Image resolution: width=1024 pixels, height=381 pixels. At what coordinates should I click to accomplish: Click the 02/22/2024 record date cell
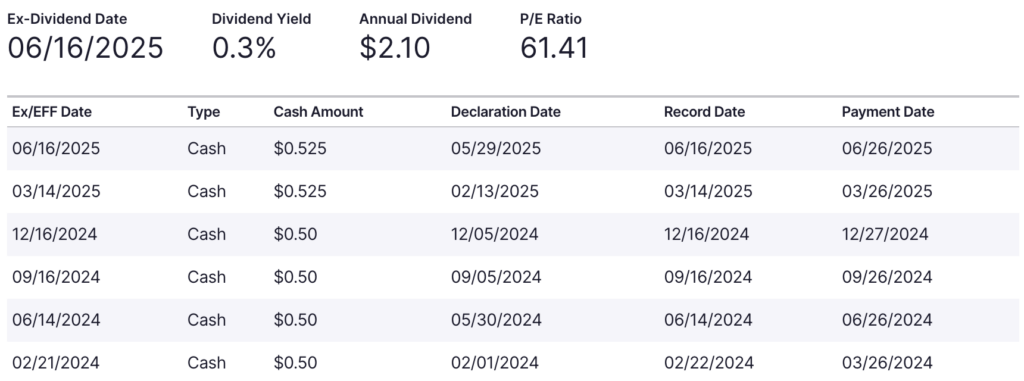(709, 363)
